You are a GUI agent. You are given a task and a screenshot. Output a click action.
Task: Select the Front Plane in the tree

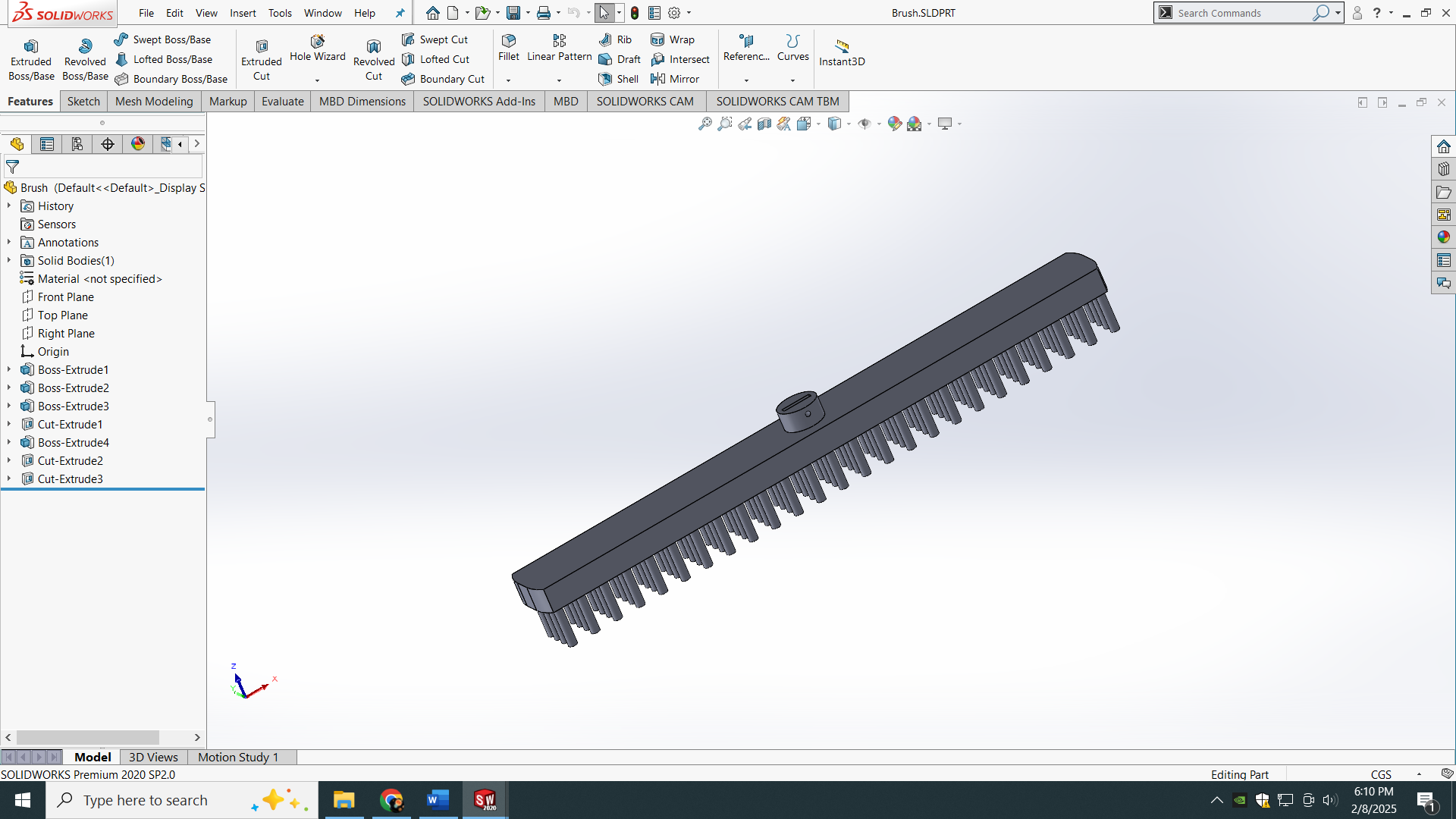pos(66,297)
